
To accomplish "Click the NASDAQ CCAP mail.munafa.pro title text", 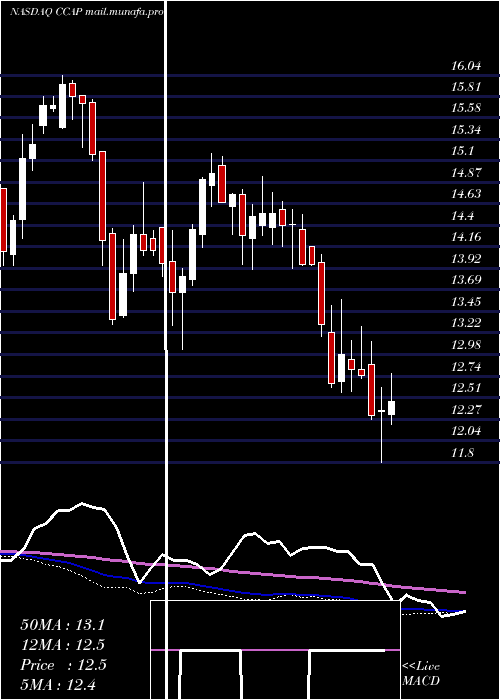I will tap(86, 12).
